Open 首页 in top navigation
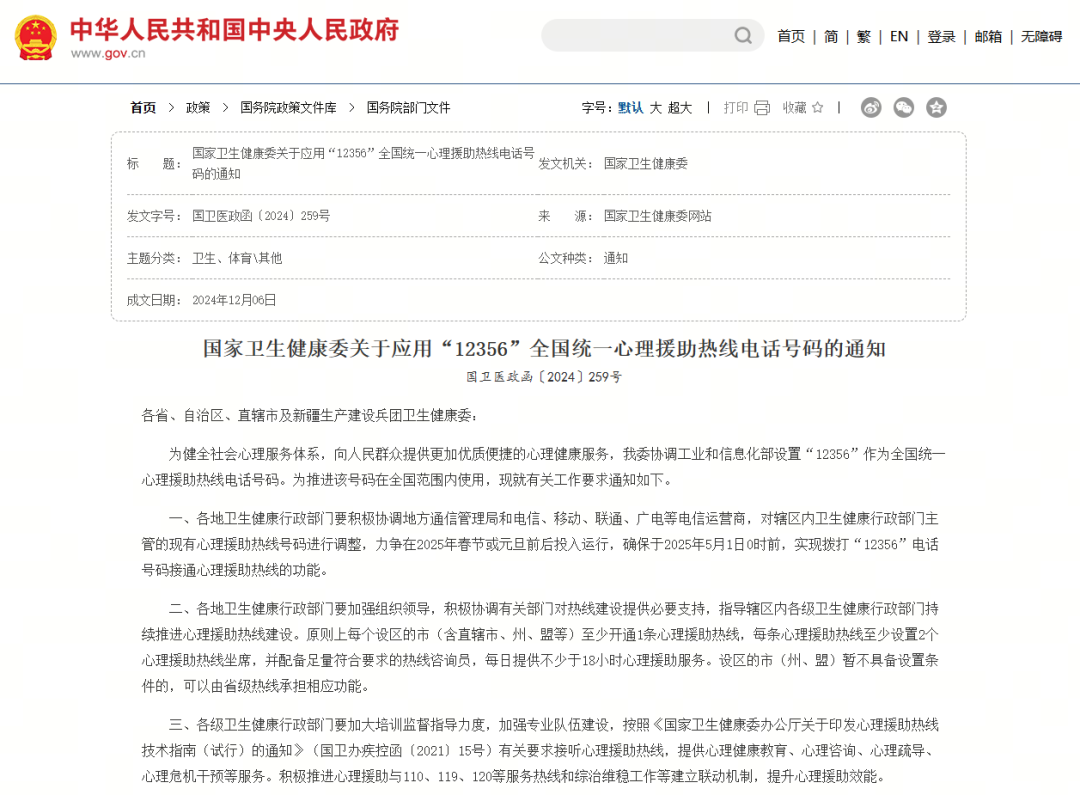 [791, 37]
